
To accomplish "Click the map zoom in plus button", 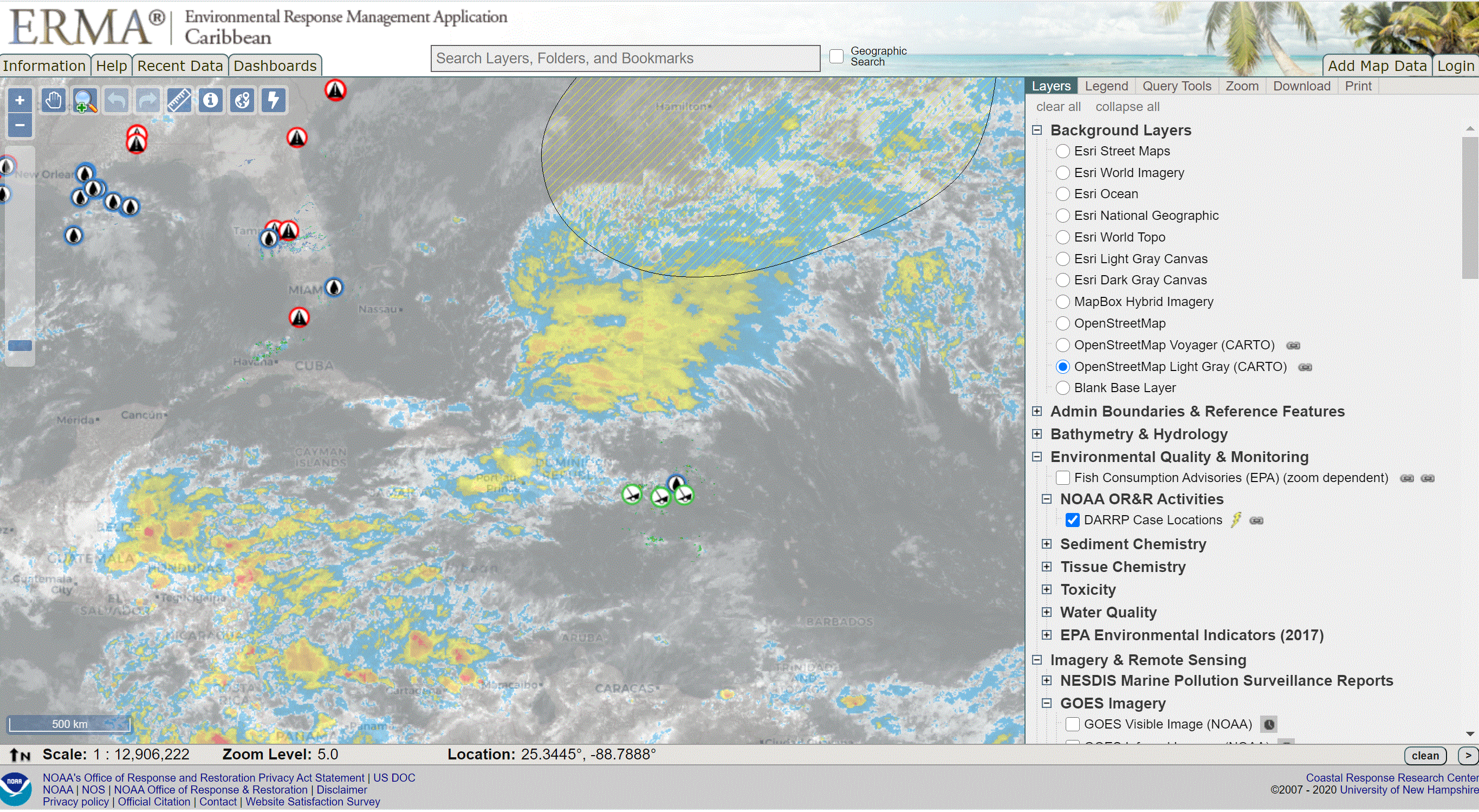I will click(20, 101).
